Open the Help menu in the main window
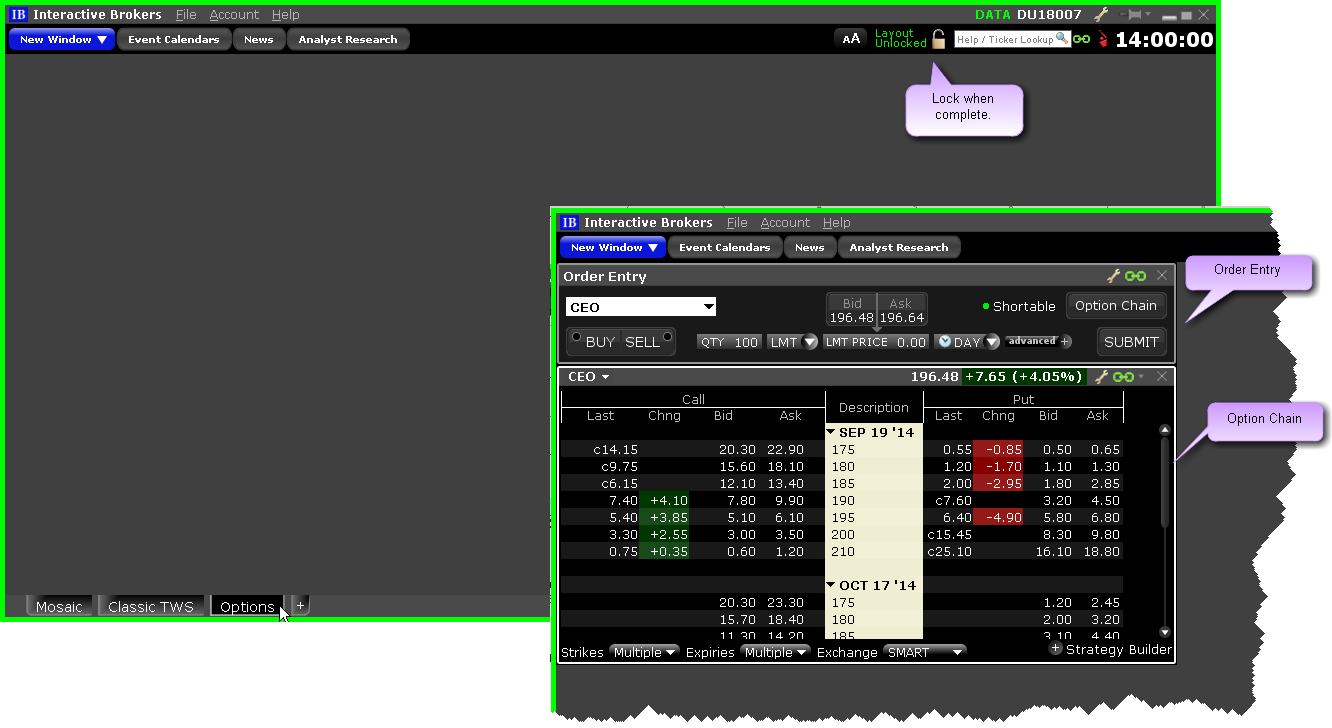1332x728 pixels. pyautogui.click(x=285, y=15)
